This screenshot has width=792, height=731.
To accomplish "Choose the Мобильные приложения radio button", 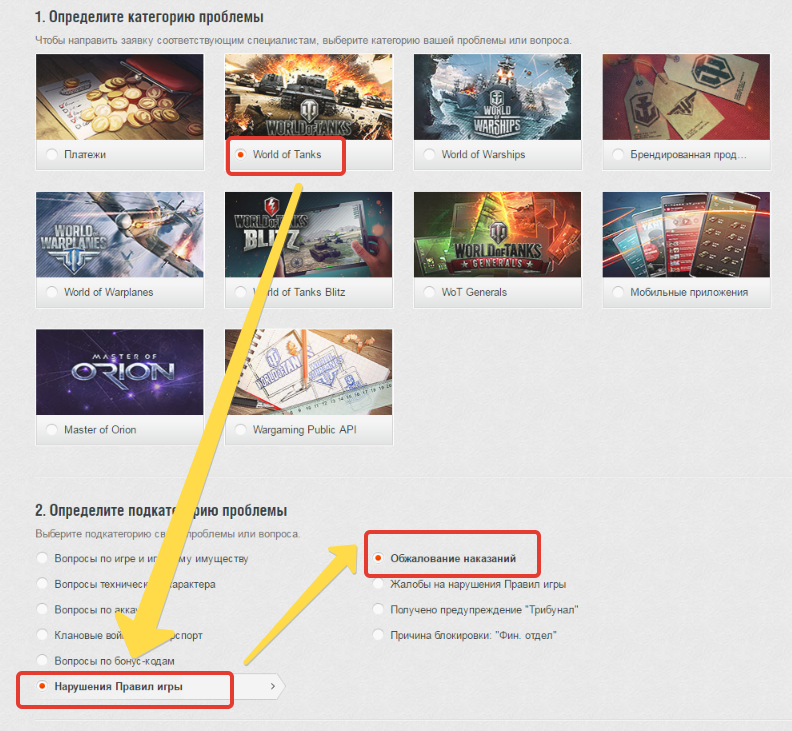I will (x=618, y=292).
